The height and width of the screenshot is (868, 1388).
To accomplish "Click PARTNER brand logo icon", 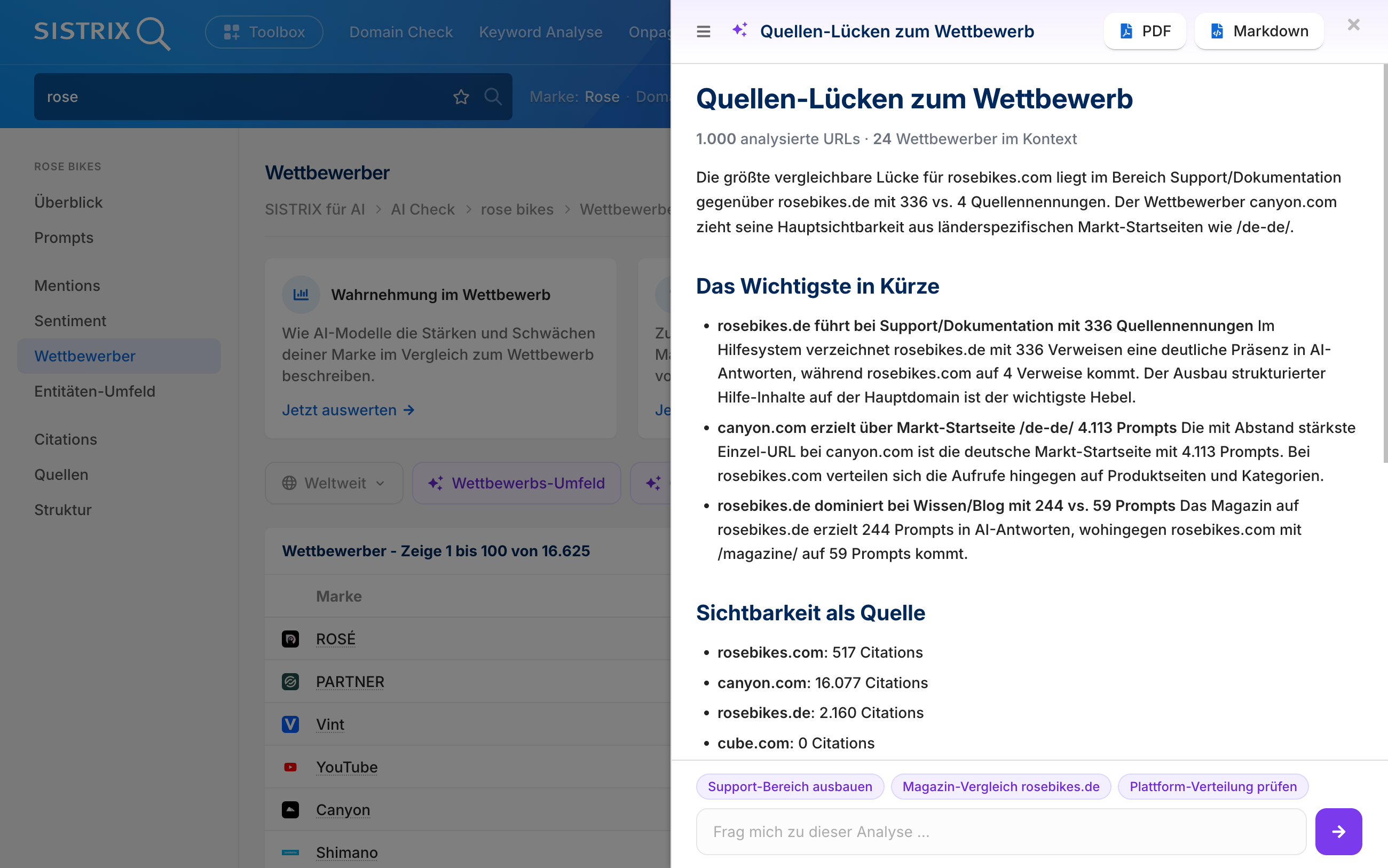I will [290, 681].
